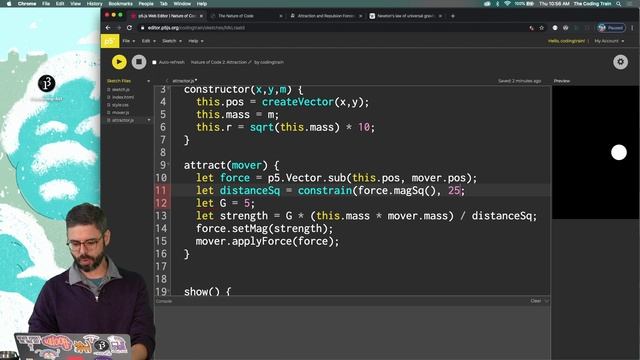Click the first extension icon in the toolbar
The image size is (640, 360).
pyautogui.click(x=555, y=28)
